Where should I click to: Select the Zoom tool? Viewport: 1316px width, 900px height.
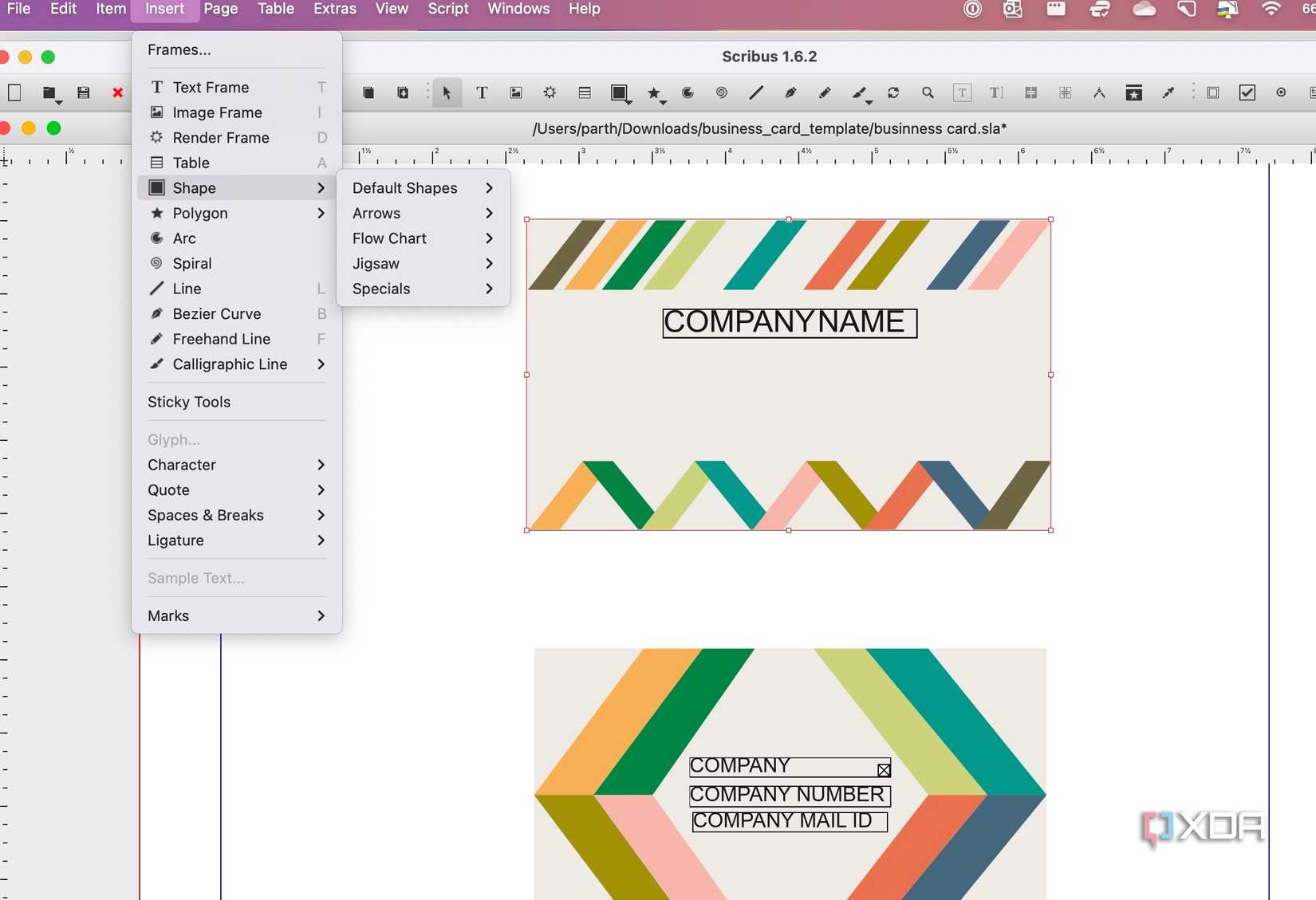928,93
